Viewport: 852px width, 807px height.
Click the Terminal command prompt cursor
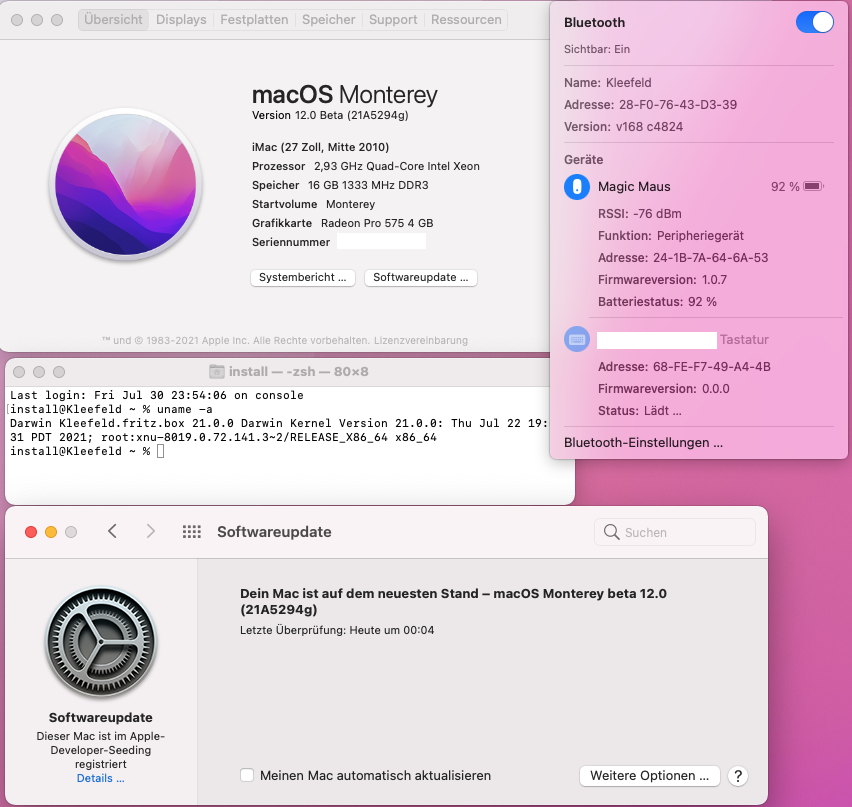(160, 451)
